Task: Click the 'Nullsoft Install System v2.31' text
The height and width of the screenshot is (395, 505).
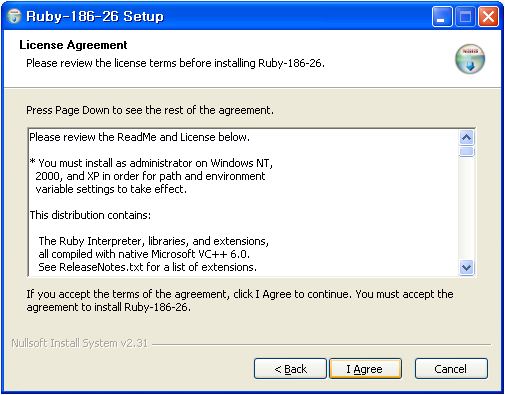Action: click(x=79, y=343)
